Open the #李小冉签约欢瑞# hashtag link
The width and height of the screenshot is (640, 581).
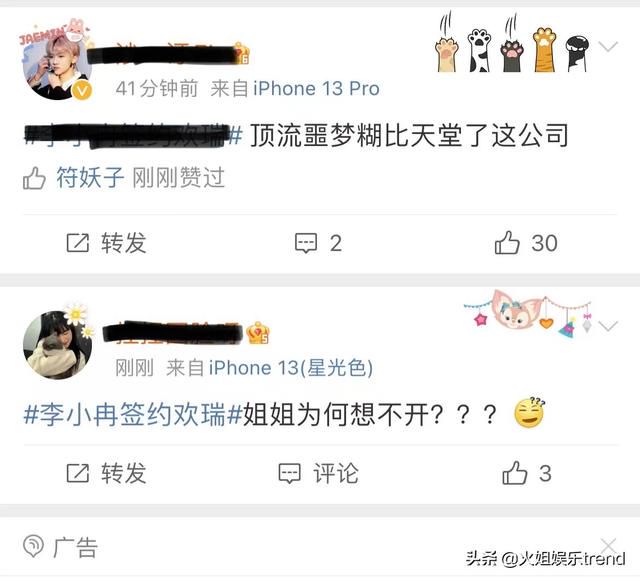133,415
